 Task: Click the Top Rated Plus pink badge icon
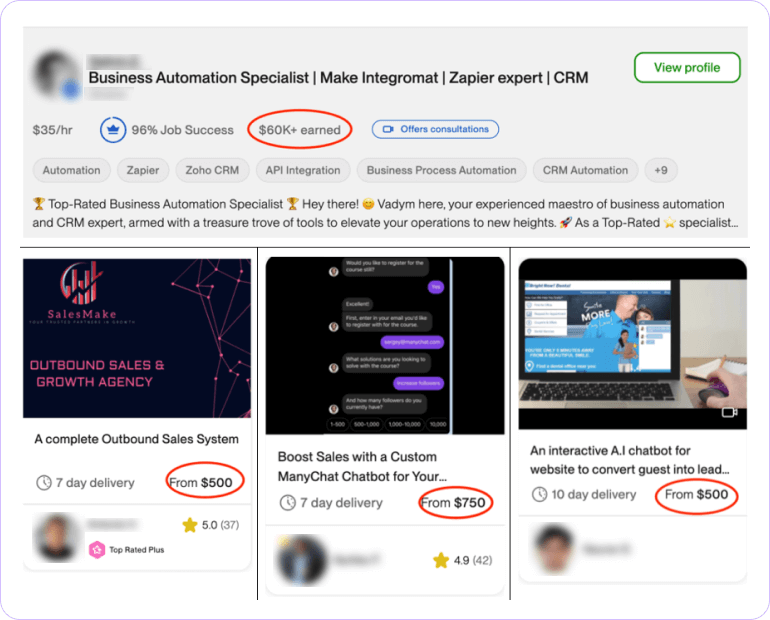(x=97, y=549)
